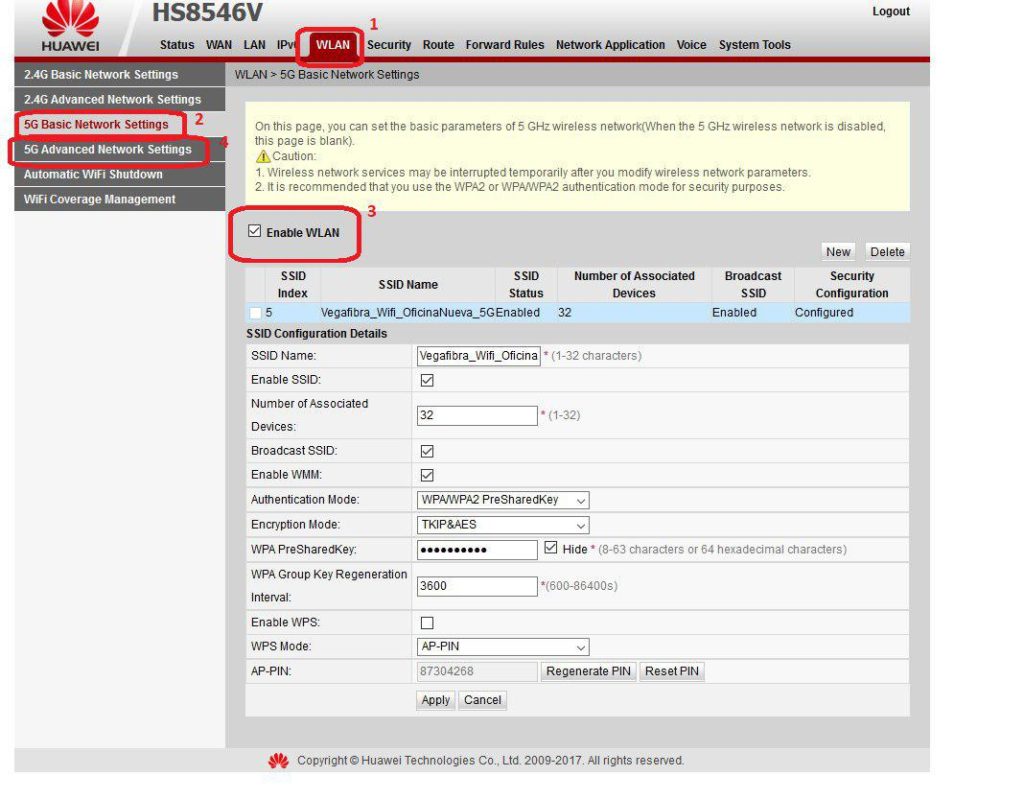Screen dimensions: 1024x799
Task: Open the WLAN tab
Action: (x=333, y=45)
